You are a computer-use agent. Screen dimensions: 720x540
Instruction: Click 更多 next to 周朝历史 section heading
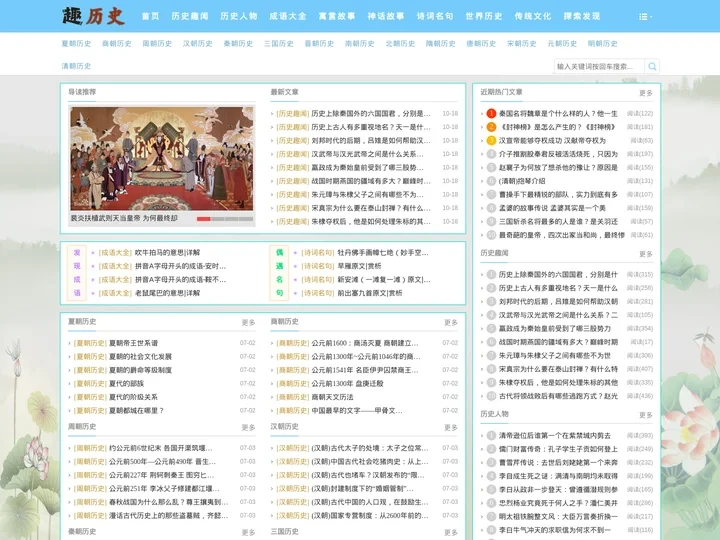pos(248,428)
